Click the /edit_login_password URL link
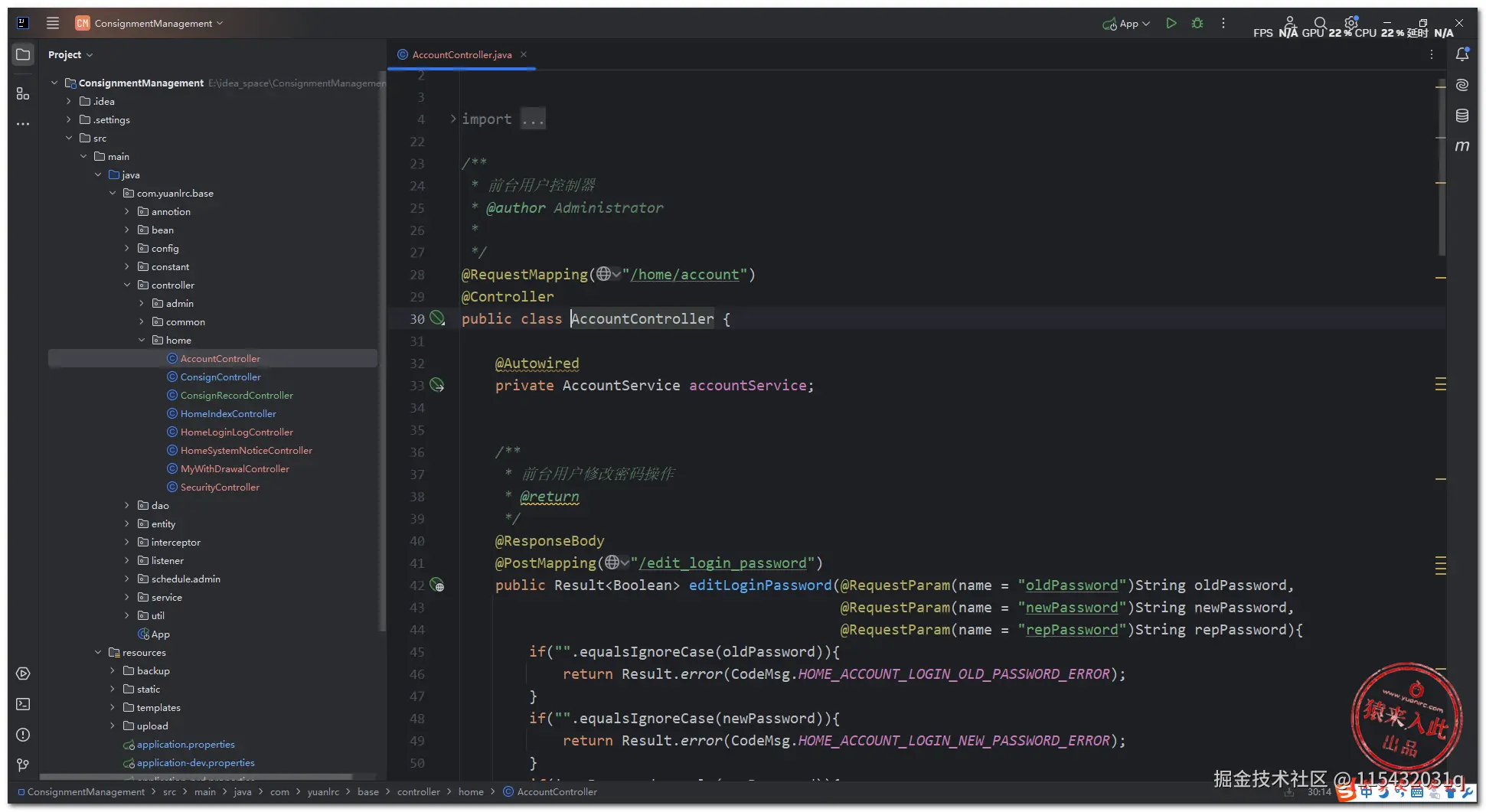This screenshot has width=1486, height=812. [722, 563]
